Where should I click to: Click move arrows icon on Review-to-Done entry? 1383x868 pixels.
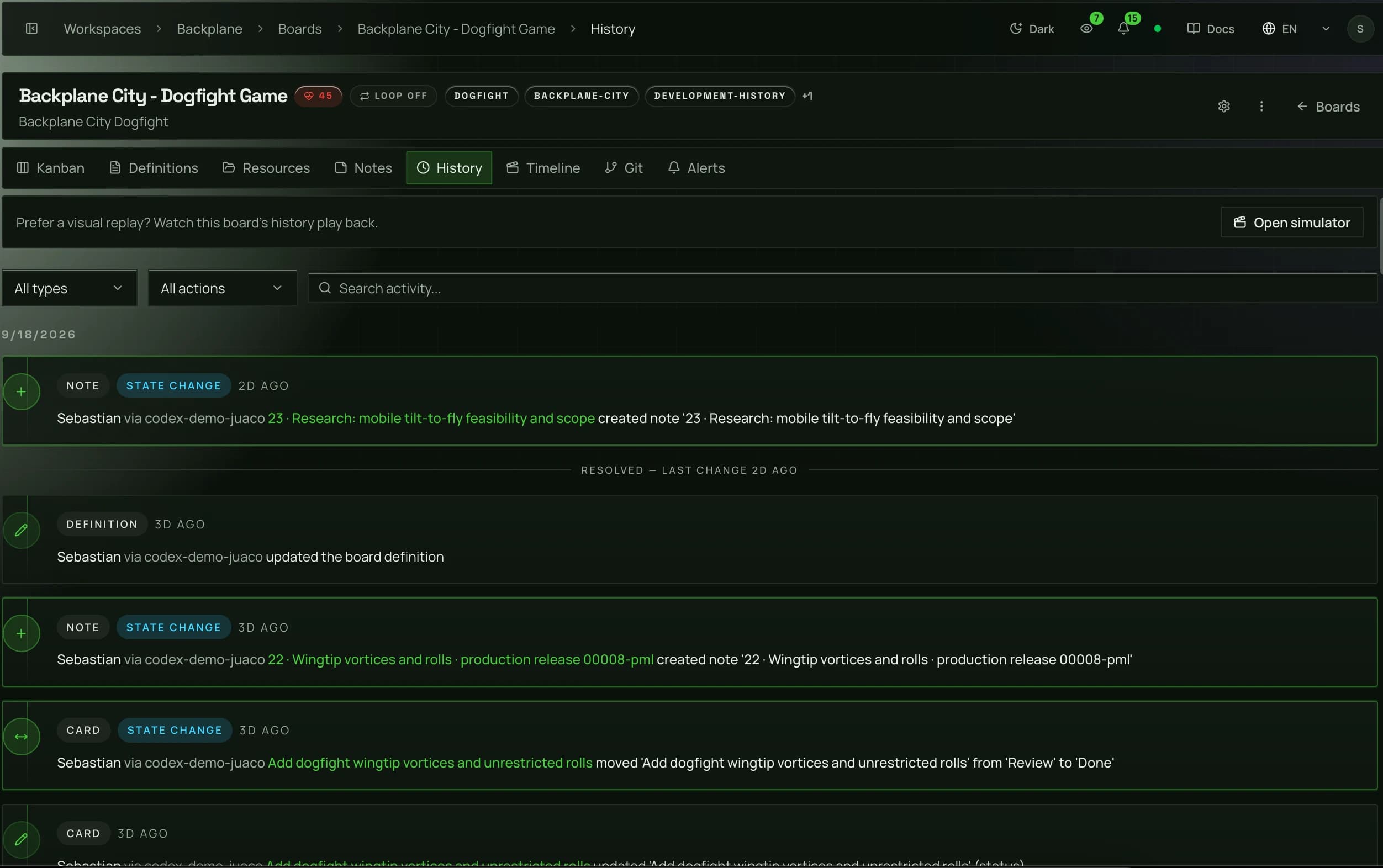pos(21,737)
